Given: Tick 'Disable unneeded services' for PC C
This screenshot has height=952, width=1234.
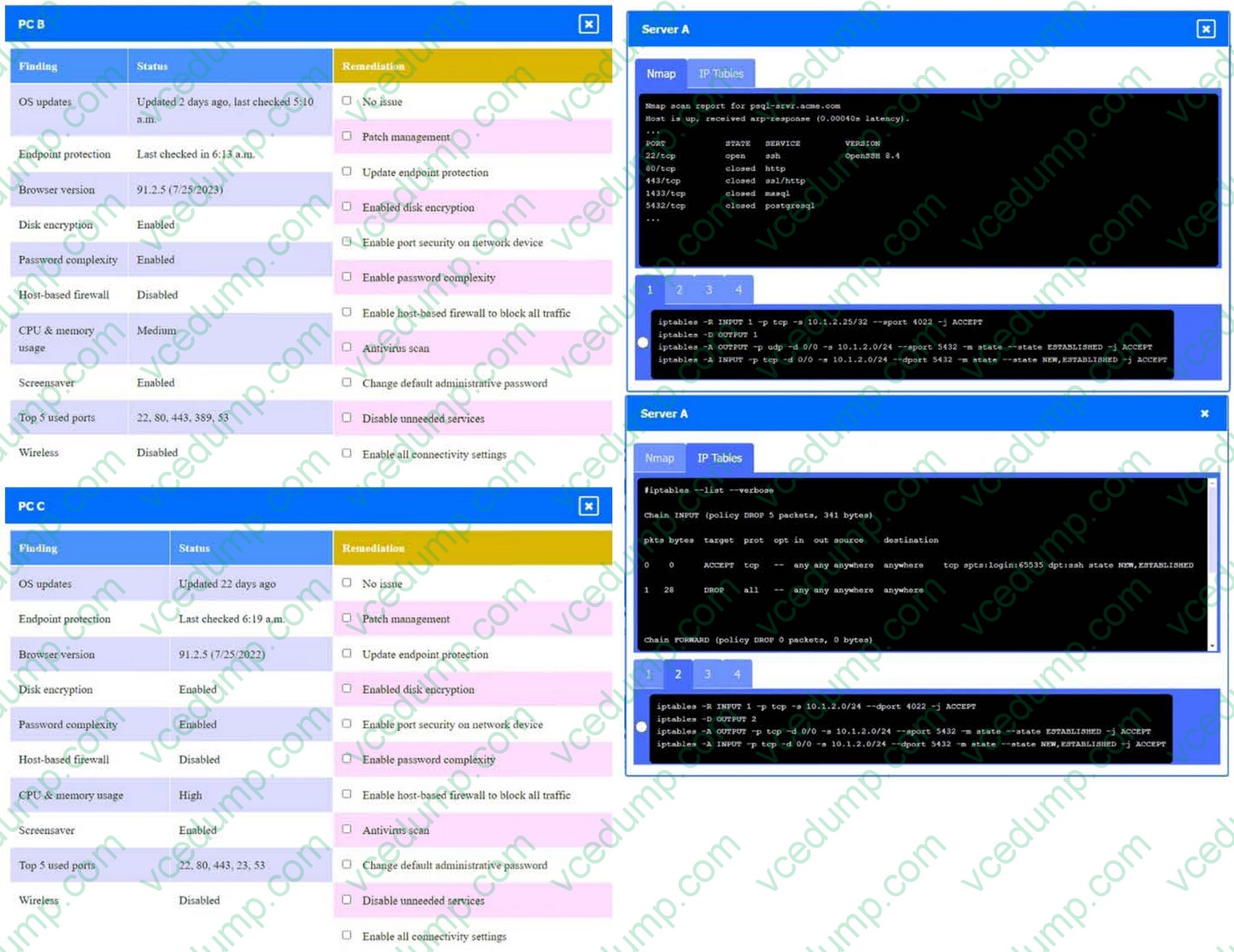Looking at the screenshot, I should click(347, 899).
